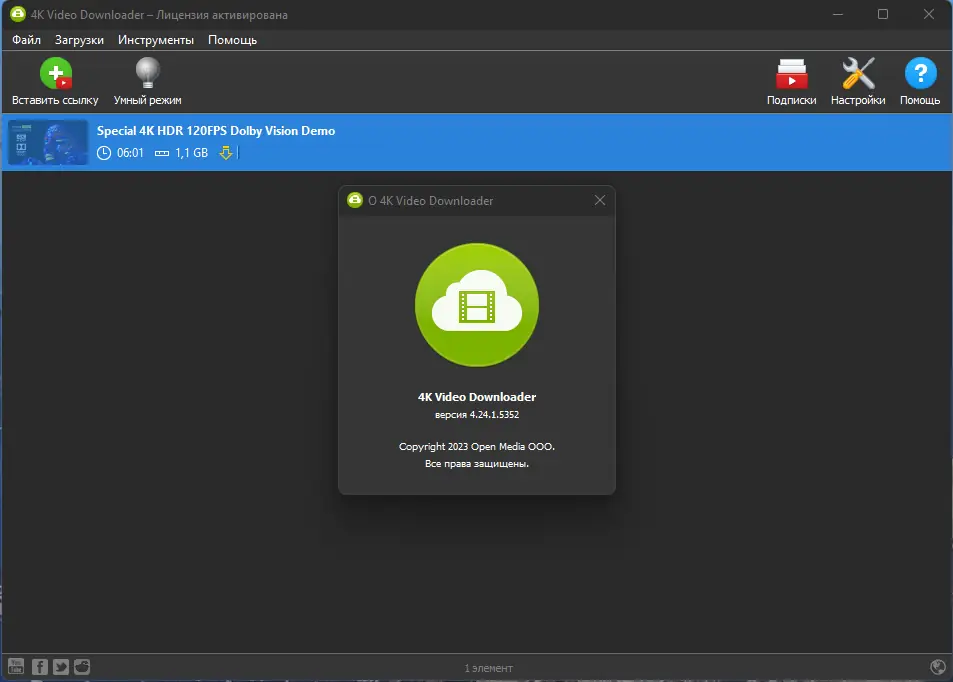Image resolution: width=953 pixels, height=682 pixels.
Task: Open Помощь via the question mark icon
Action: pos(918,73)
